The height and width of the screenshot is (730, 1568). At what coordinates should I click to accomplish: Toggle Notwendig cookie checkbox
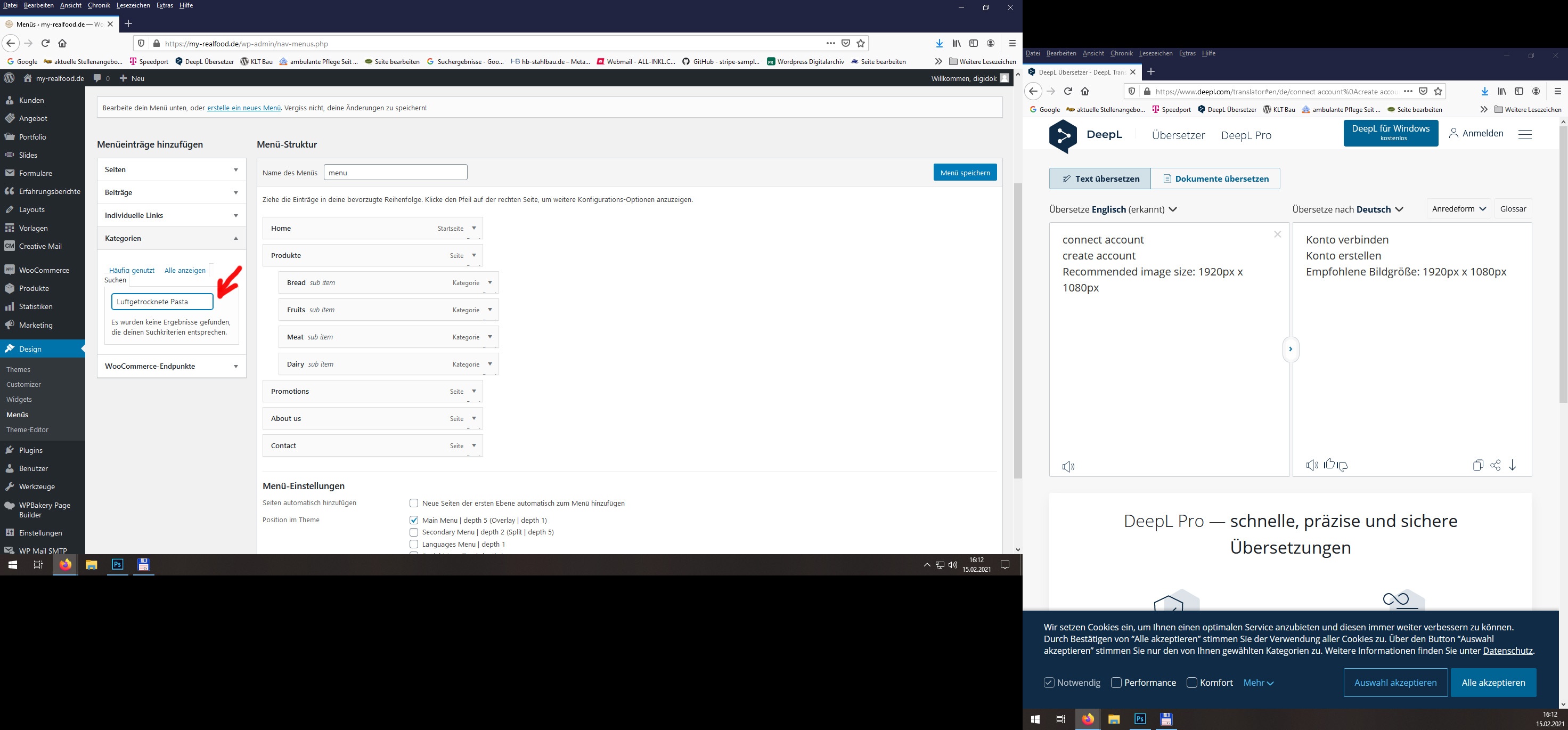[1049, 683]
